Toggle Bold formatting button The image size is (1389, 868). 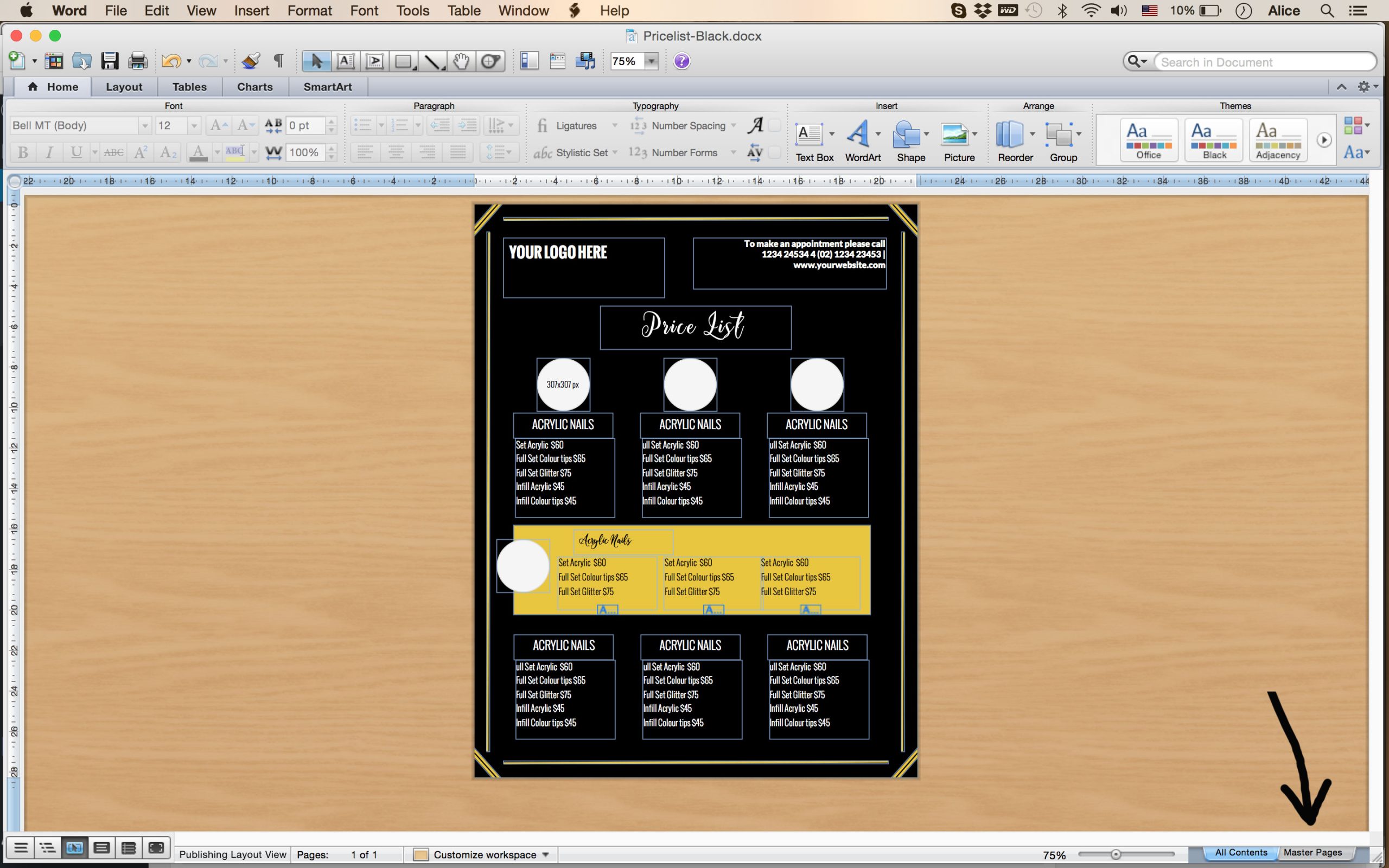(23, 152)
